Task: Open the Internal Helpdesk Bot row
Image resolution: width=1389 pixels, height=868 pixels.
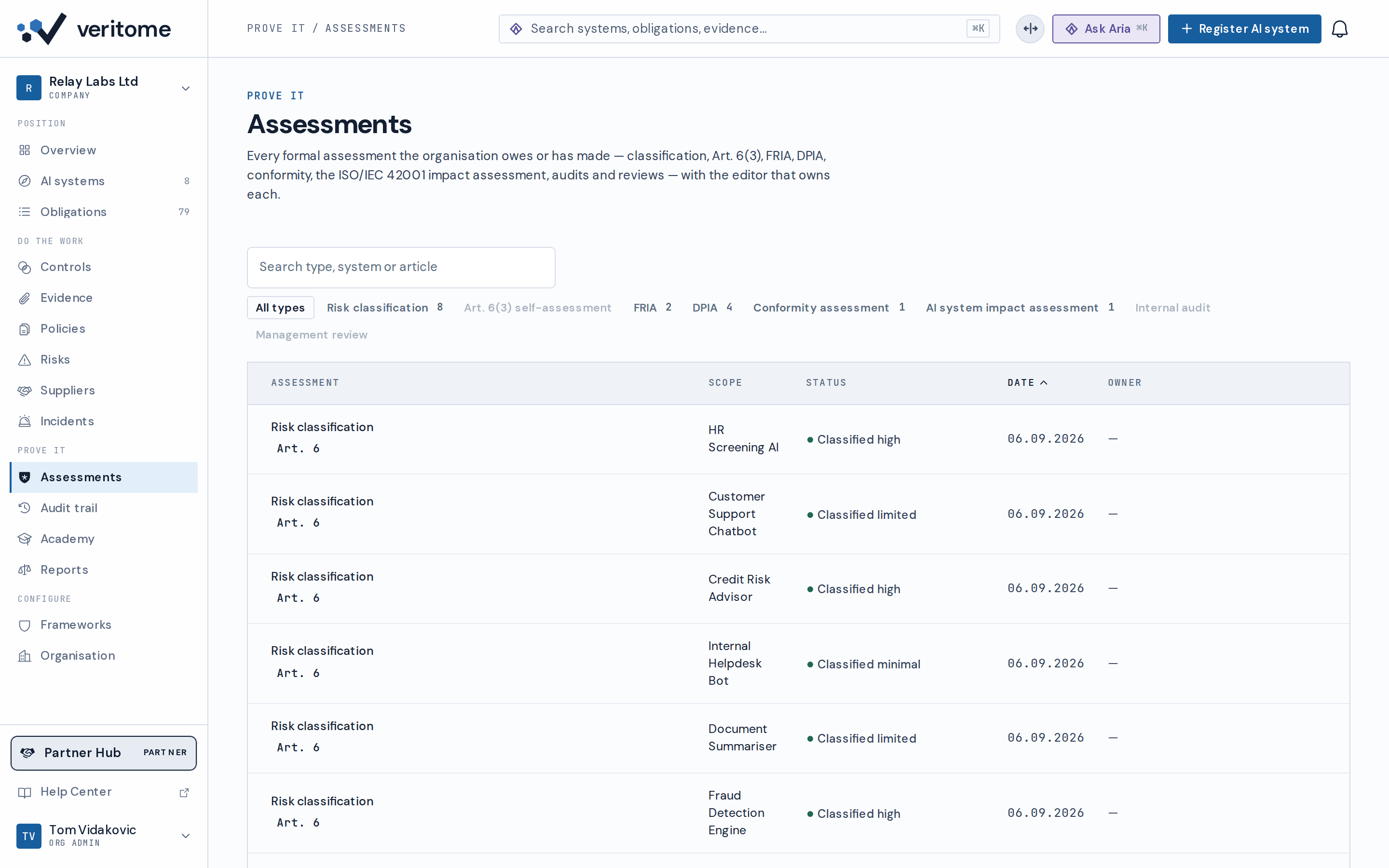Action: click(798, 664)
